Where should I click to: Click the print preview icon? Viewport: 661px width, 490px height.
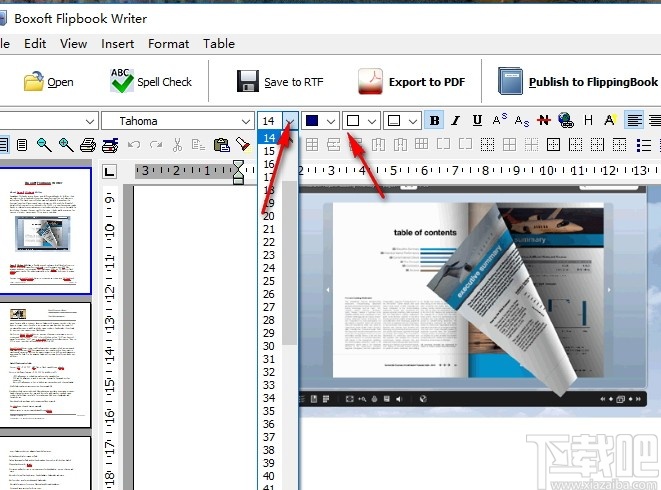(x=110, y=145)
